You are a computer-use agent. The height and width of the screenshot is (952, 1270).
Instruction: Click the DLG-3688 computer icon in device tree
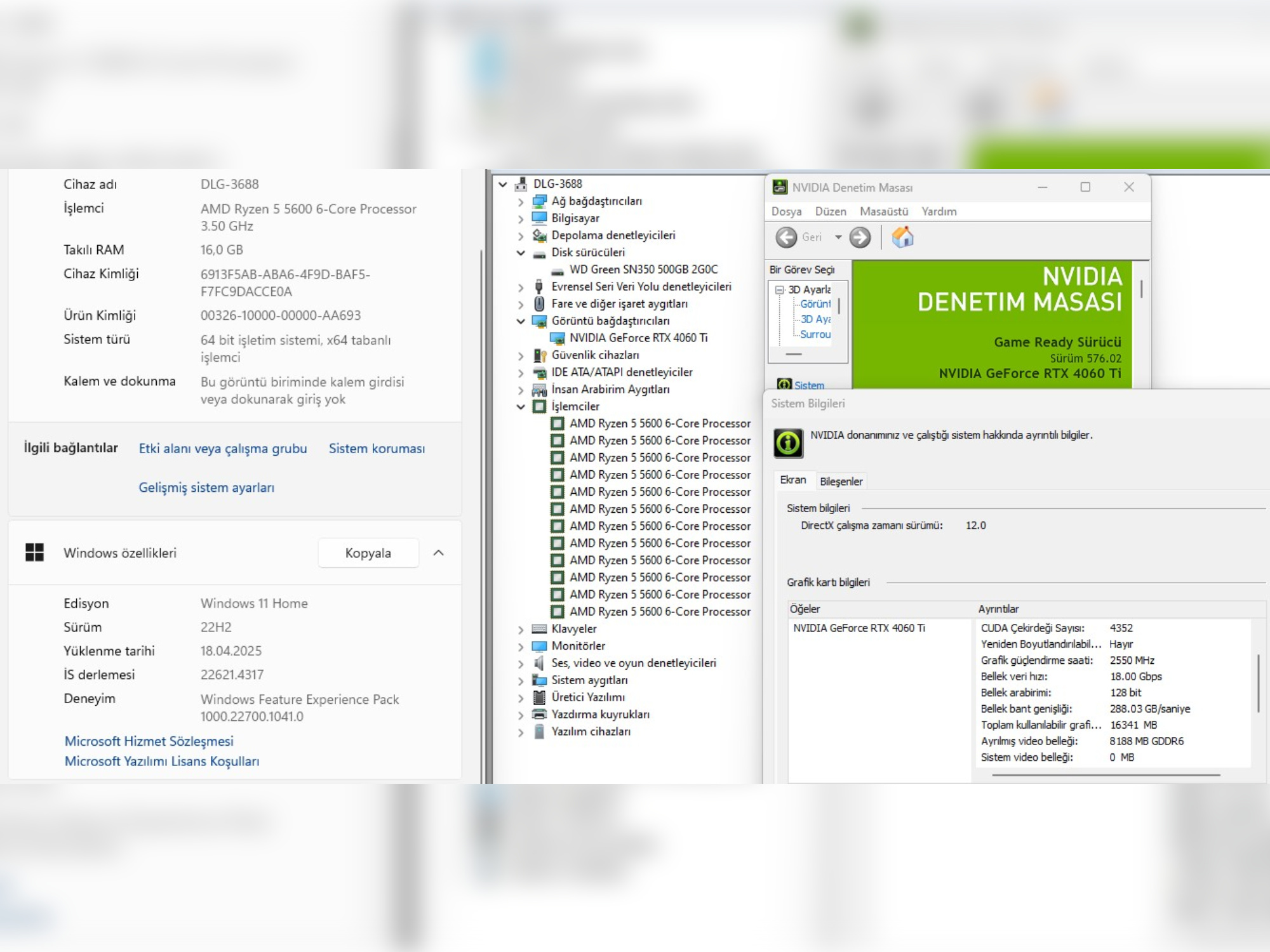click(x=521, y=184)
